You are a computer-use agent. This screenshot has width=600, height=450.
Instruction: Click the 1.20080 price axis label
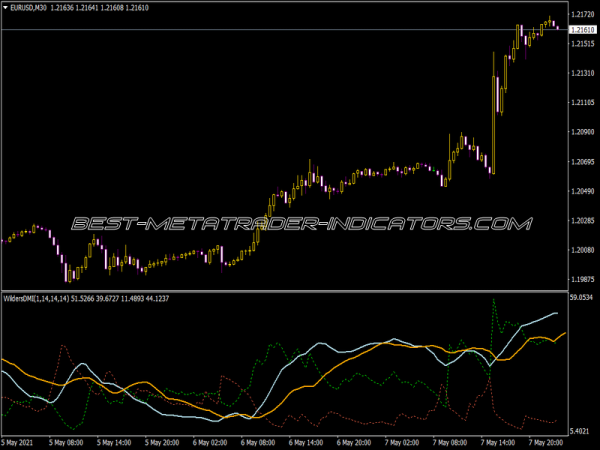click(582, 249)
